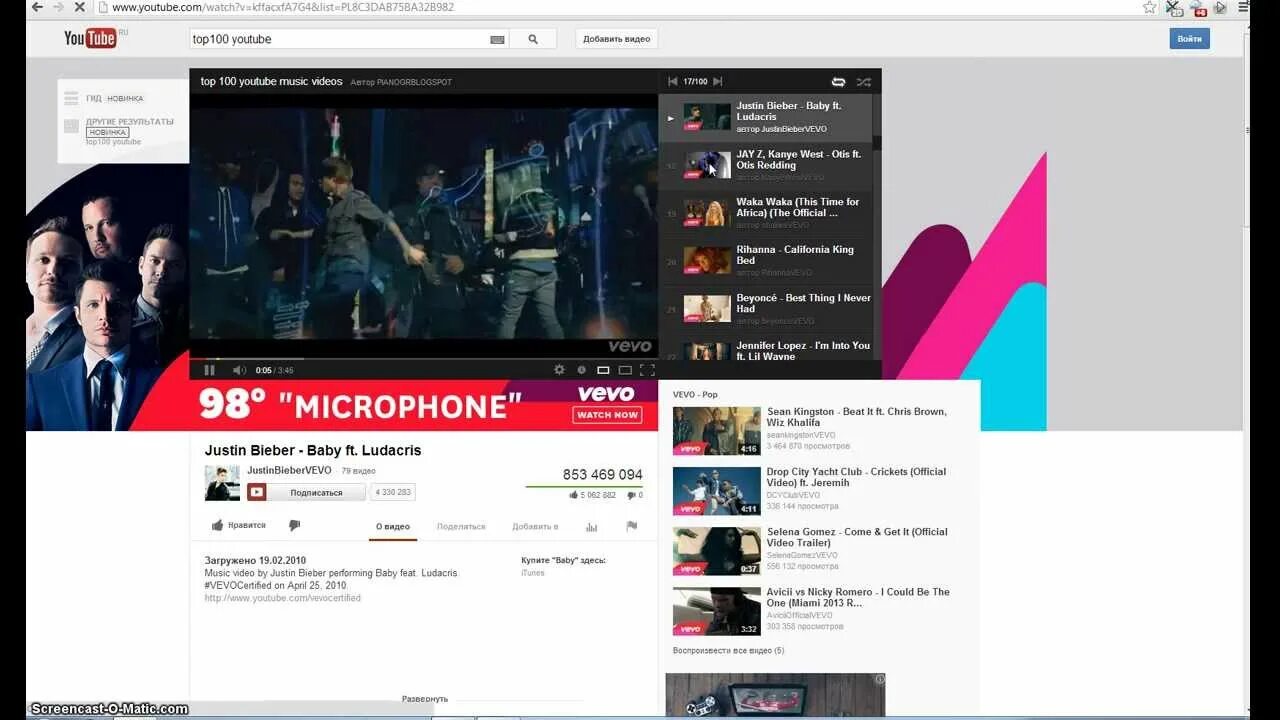Skip to next playlist video
Screen dimensions: 1280x720
pos(717,82)
